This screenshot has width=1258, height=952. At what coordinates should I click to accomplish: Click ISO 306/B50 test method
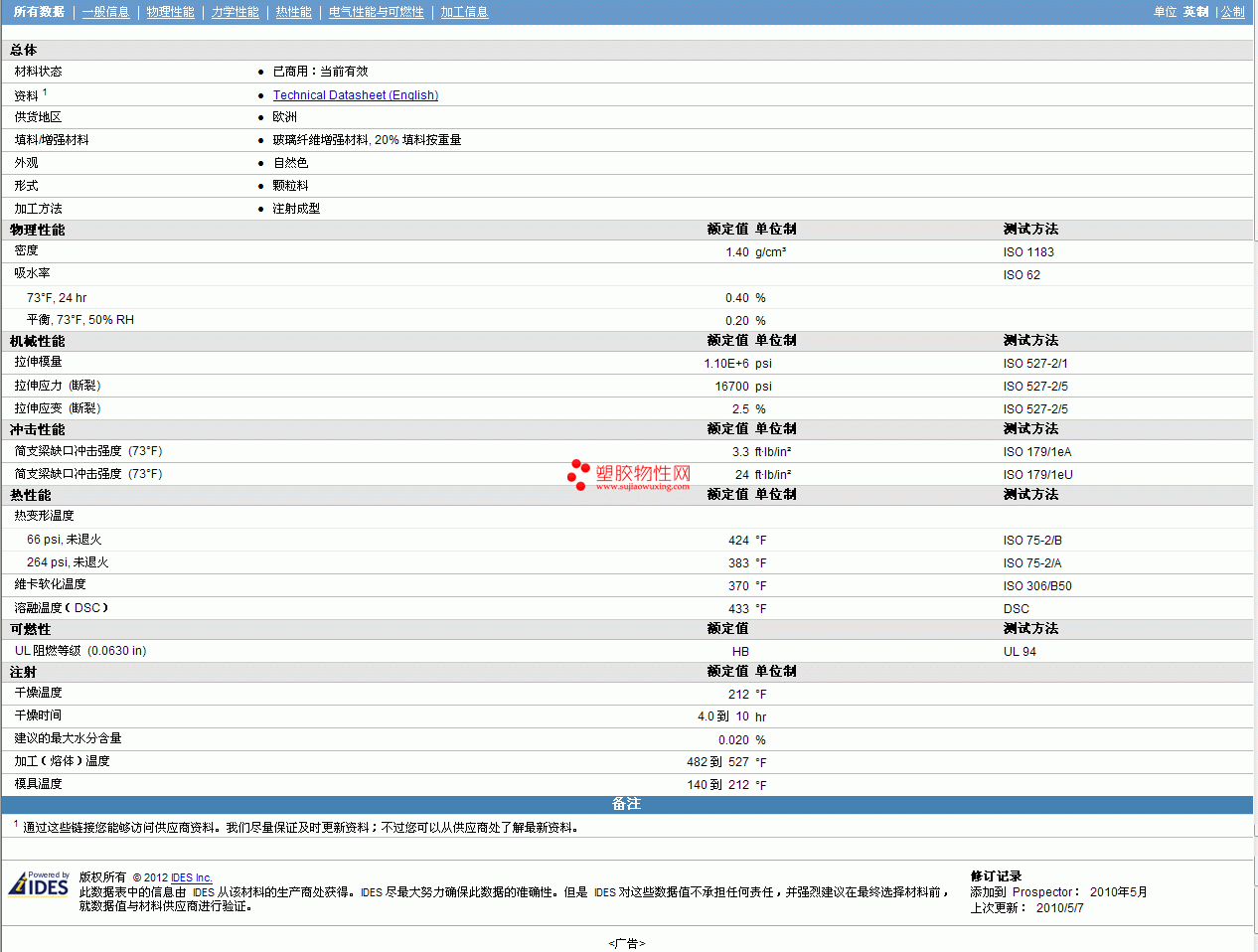[1037, 586]
